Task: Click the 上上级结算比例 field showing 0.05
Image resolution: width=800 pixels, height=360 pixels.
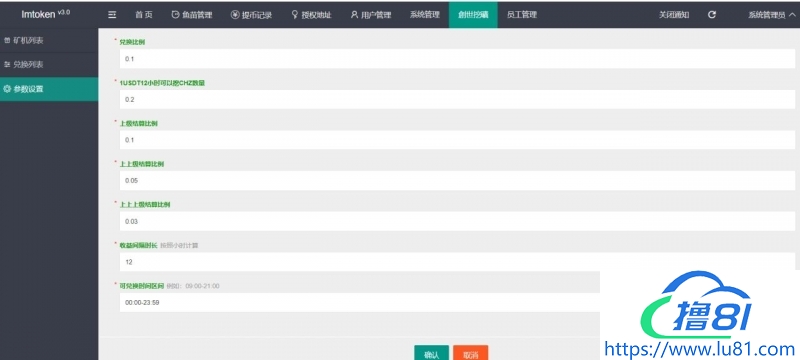Action: [457, 181]
